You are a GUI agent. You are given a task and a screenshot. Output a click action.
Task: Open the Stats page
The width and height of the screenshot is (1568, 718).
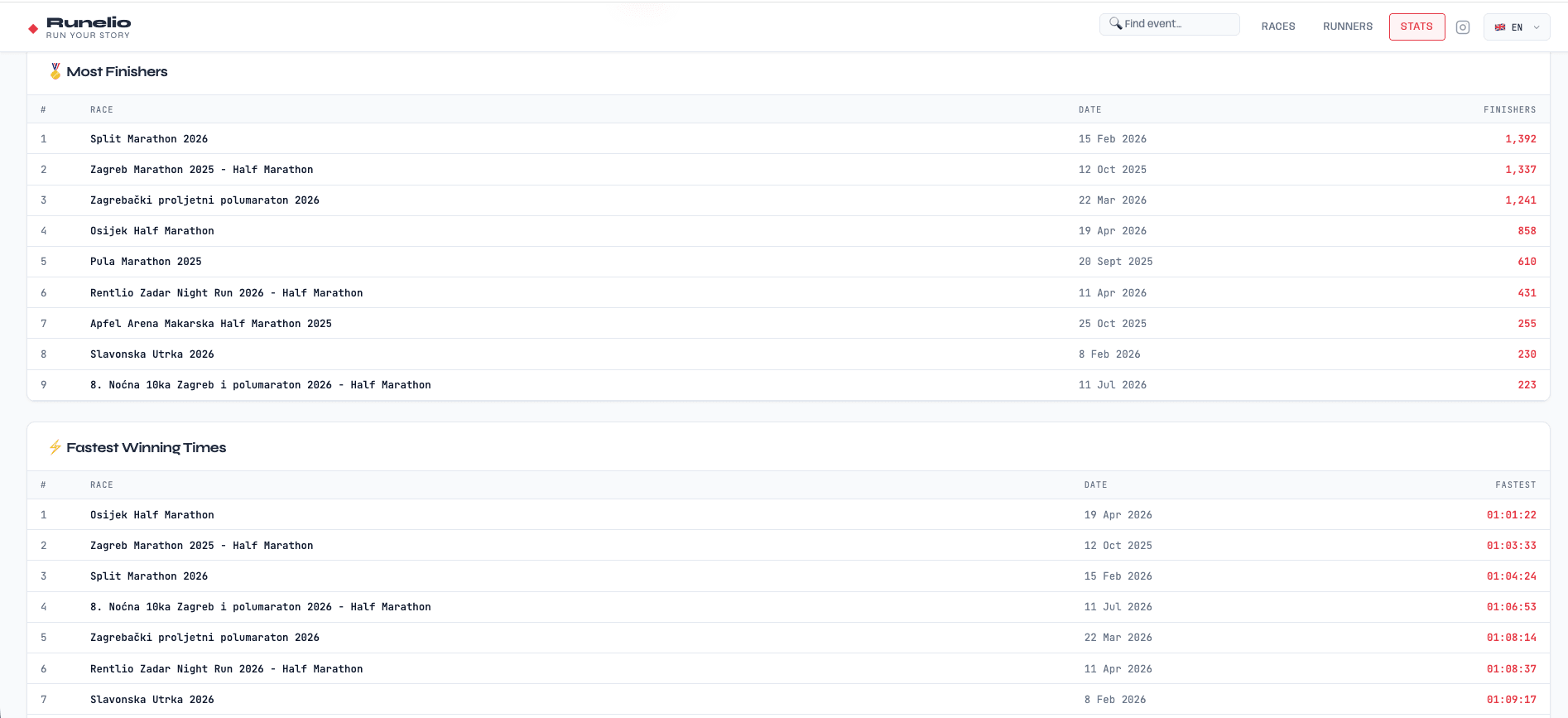tap(1416, 27)
